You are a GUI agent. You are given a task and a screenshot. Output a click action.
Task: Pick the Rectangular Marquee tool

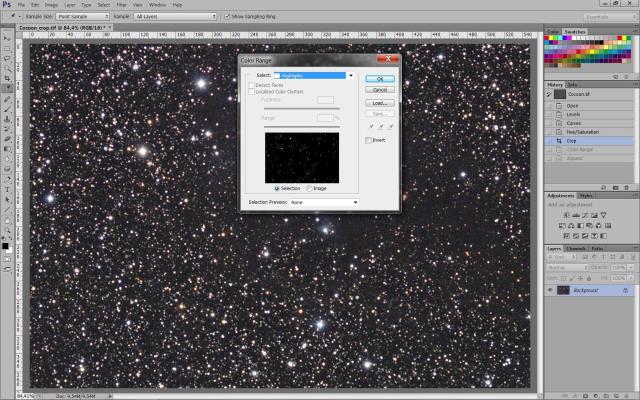pyautogui.click(x=7, y=47)
